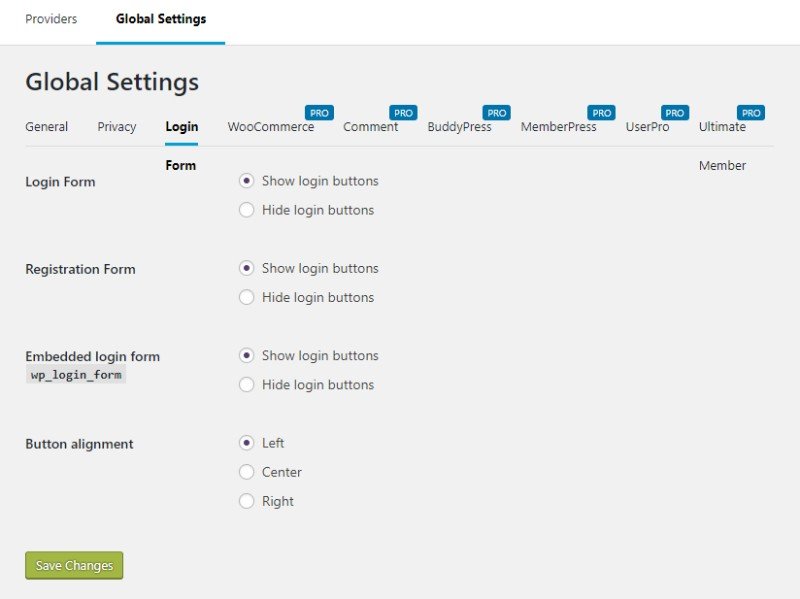The width and height of the screenshot is (800, 599).
Task: Click the PRO badge above MemberPress tab
Action: (600, 112)
